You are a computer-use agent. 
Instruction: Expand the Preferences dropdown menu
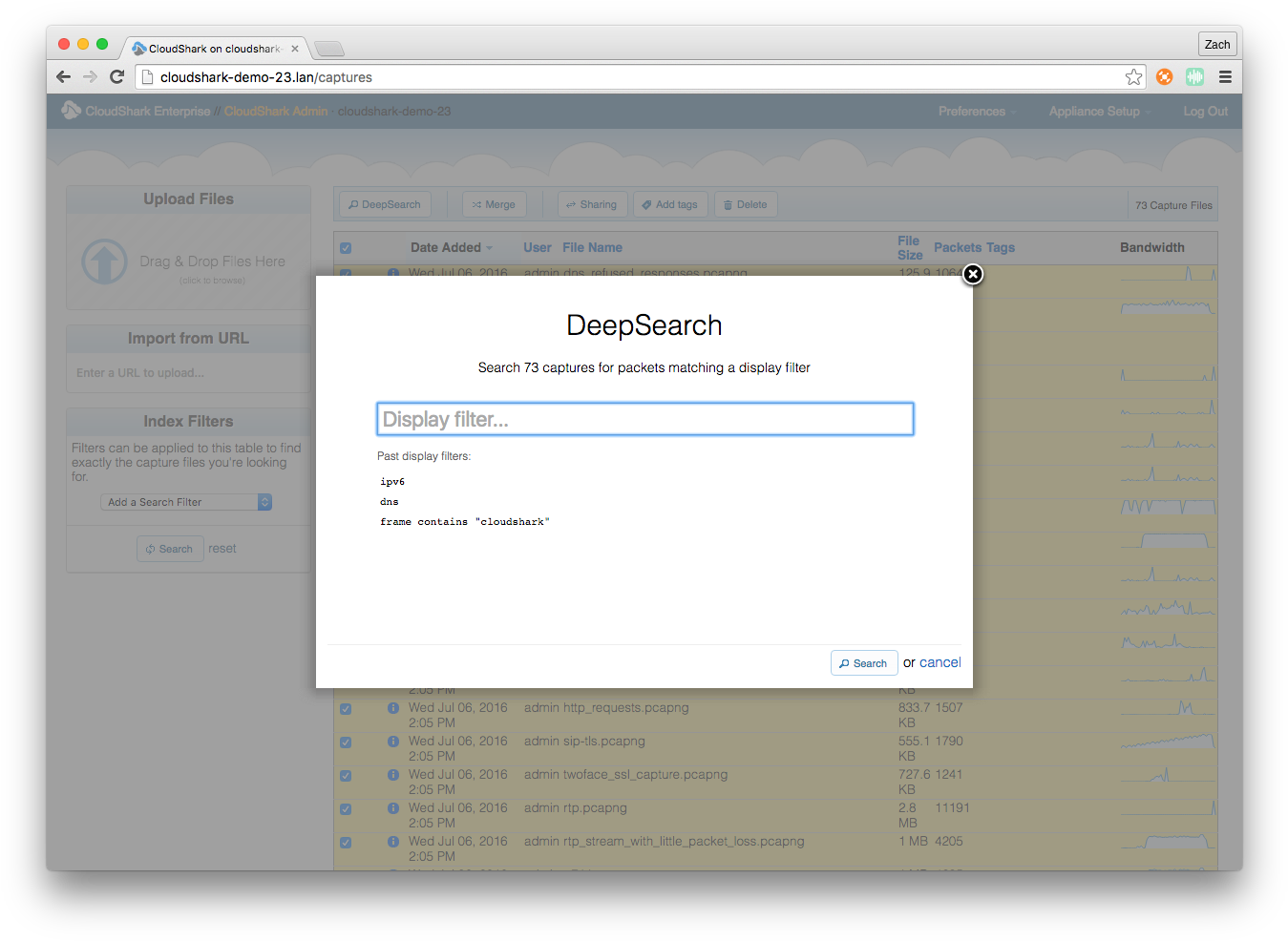[975, 111]
